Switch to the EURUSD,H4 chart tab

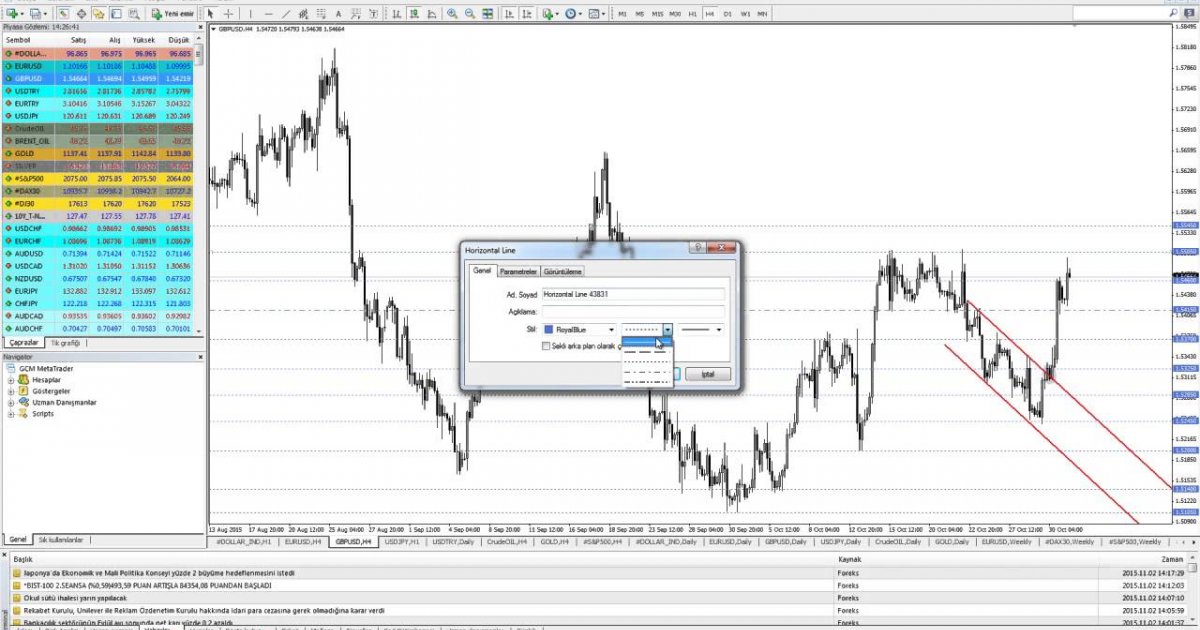tap(303, 541)
